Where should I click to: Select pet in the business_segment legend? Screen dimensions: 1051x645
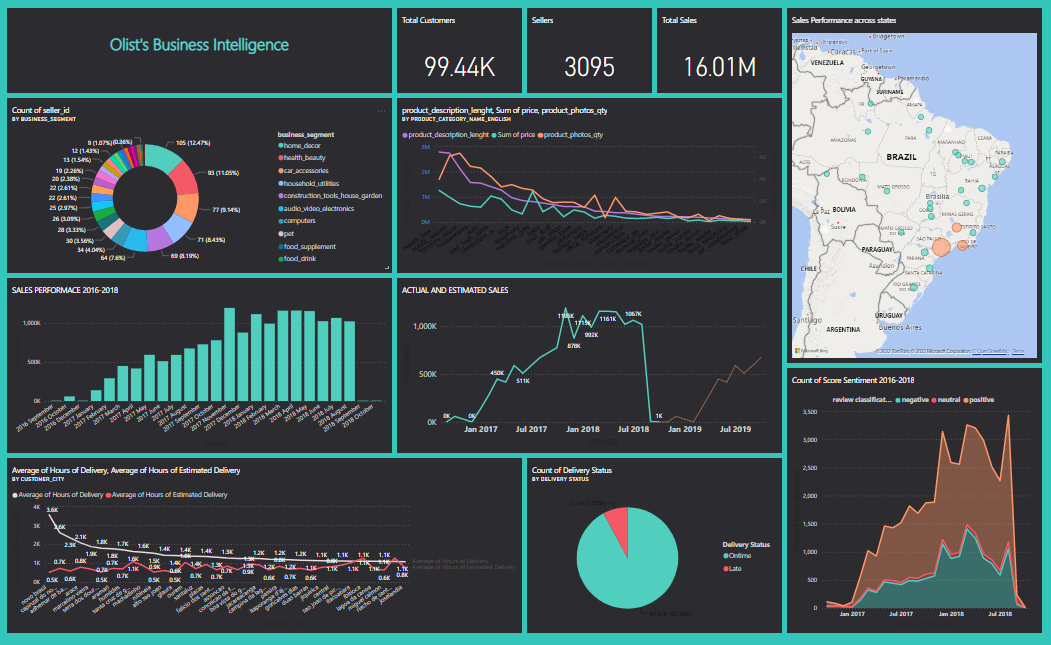pos(286,233)
